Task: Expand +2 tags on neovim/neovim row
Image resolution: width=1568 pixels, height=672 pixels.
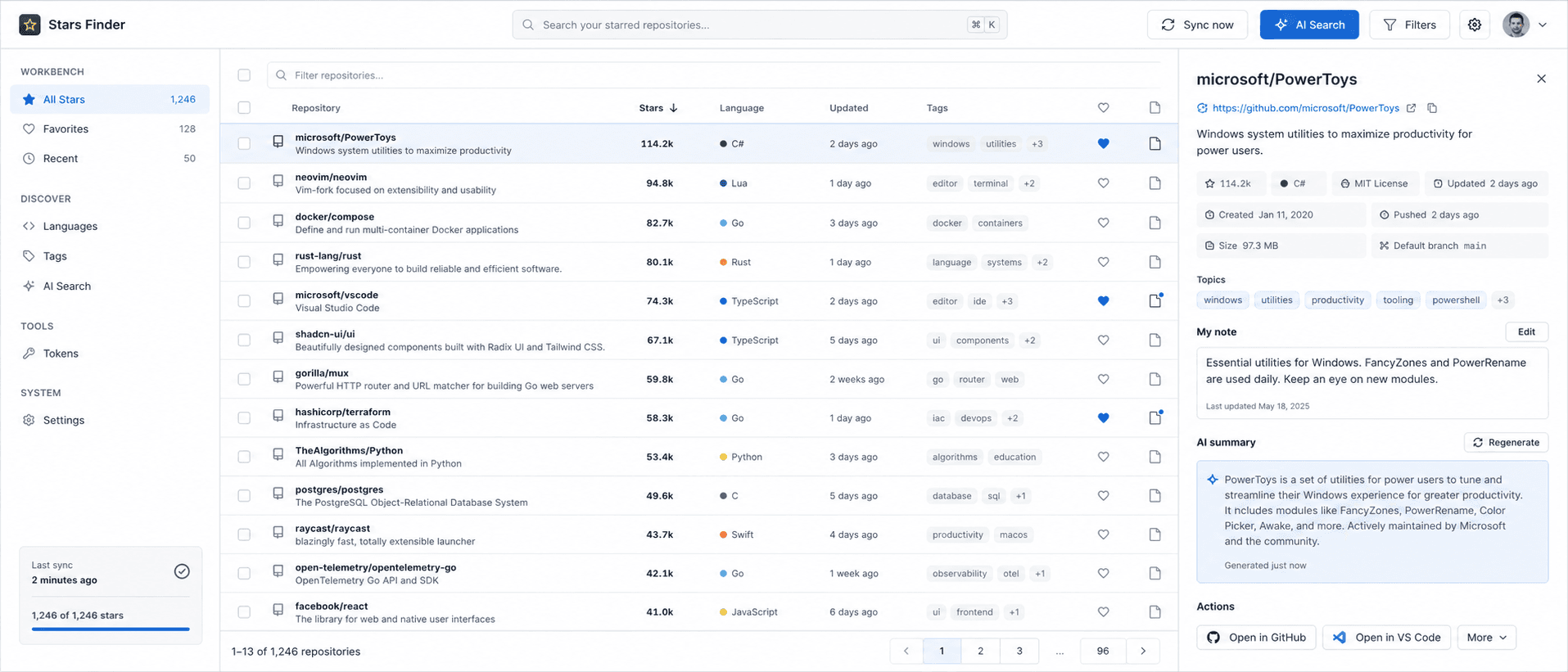Action: (1029, 183)
